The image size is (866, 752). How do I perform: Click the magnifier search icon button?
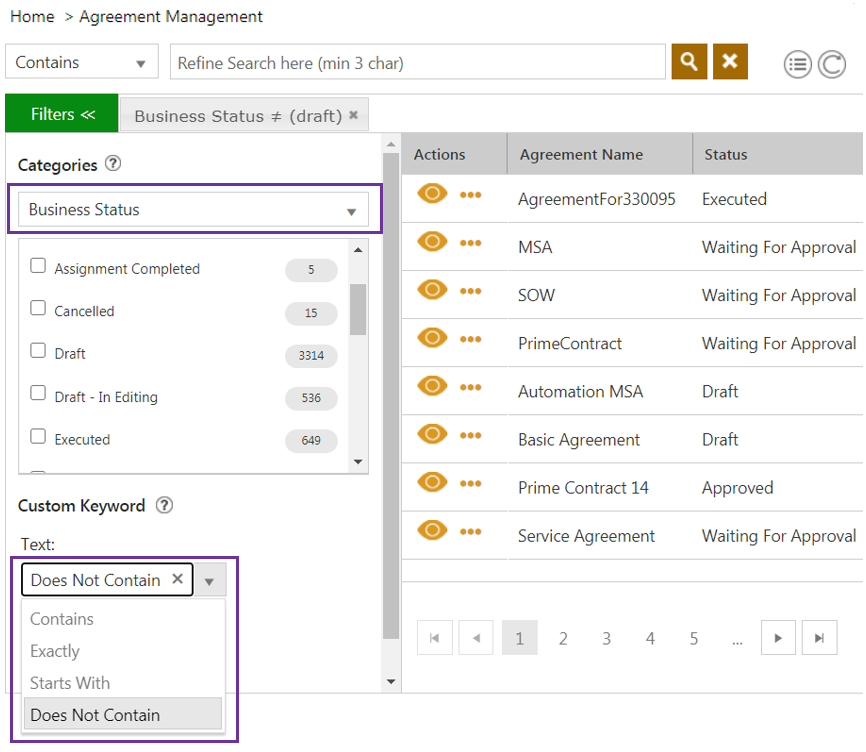689,62
